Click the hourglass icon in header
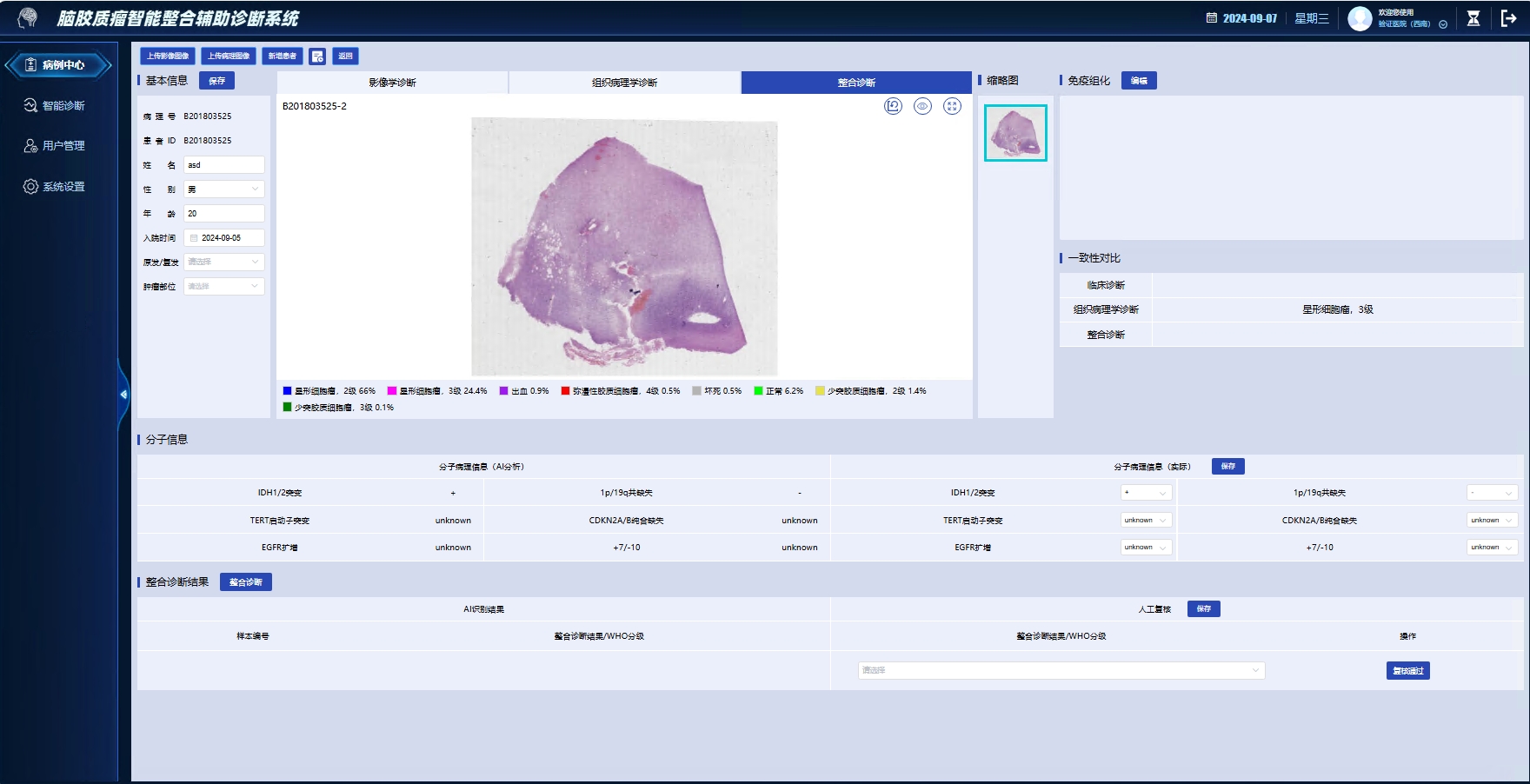The image size is (1530, 784). click(1473, 18)
